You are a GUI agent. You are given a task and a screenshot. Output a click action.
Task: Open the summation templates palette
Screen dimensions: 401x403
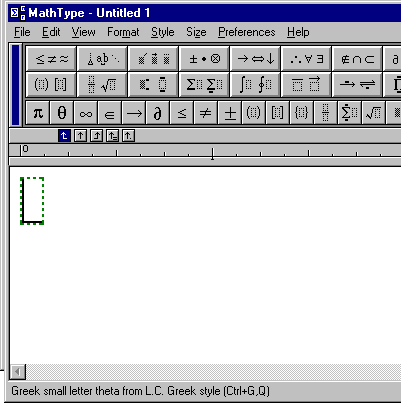coord(204,84)
